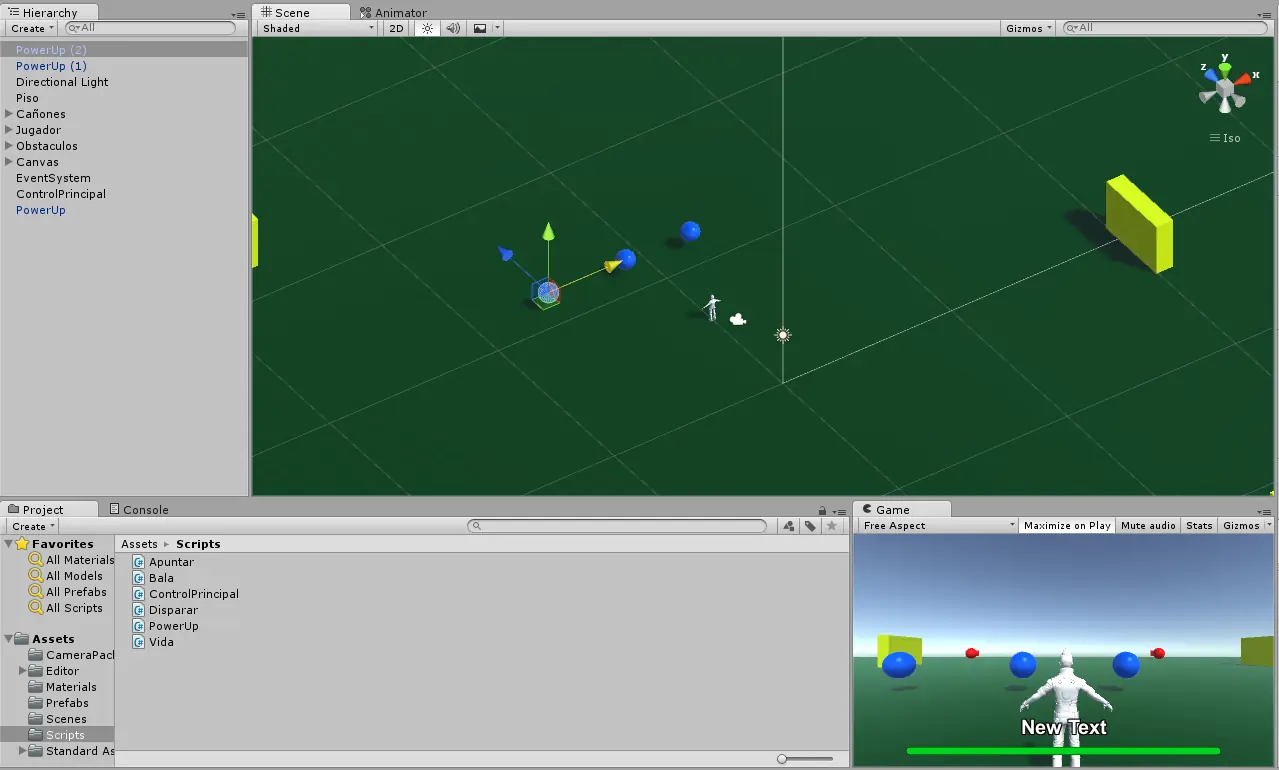Click the directional light sun gizmo
The image size is (1279, 770).
[783, 335]
